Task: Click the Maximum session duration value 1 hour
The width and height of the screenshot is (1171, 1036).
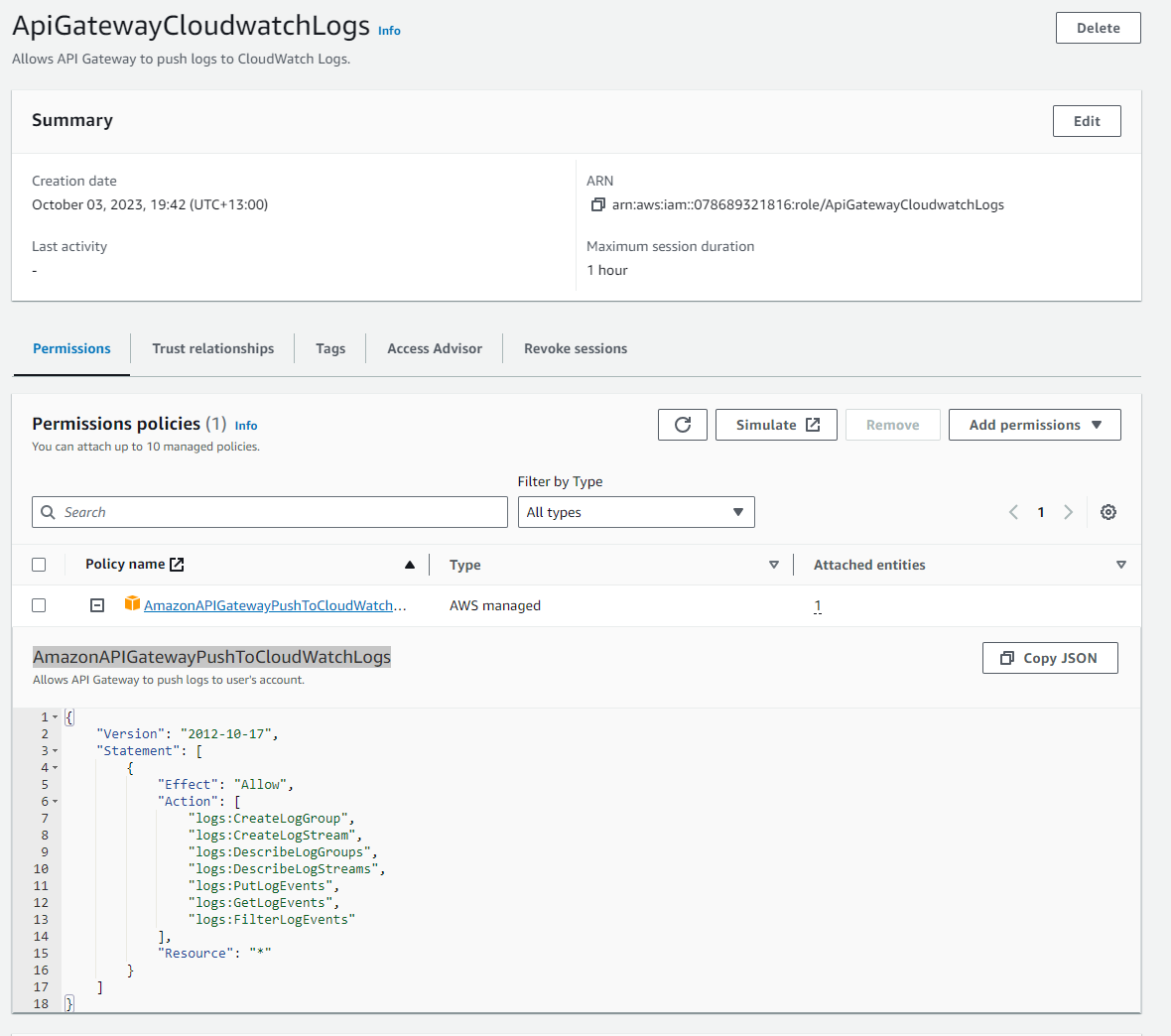Action: [607, 270]
